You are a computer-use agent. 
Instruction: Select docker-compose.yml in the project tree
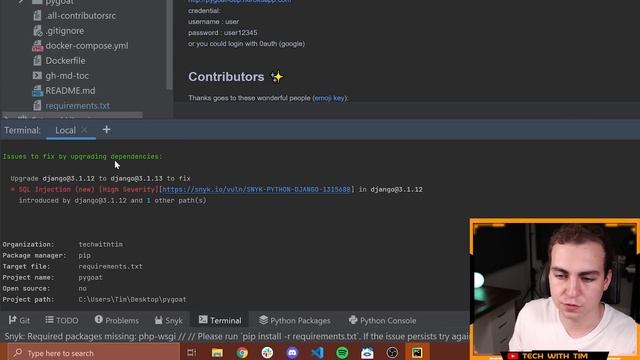pos(87,46)
